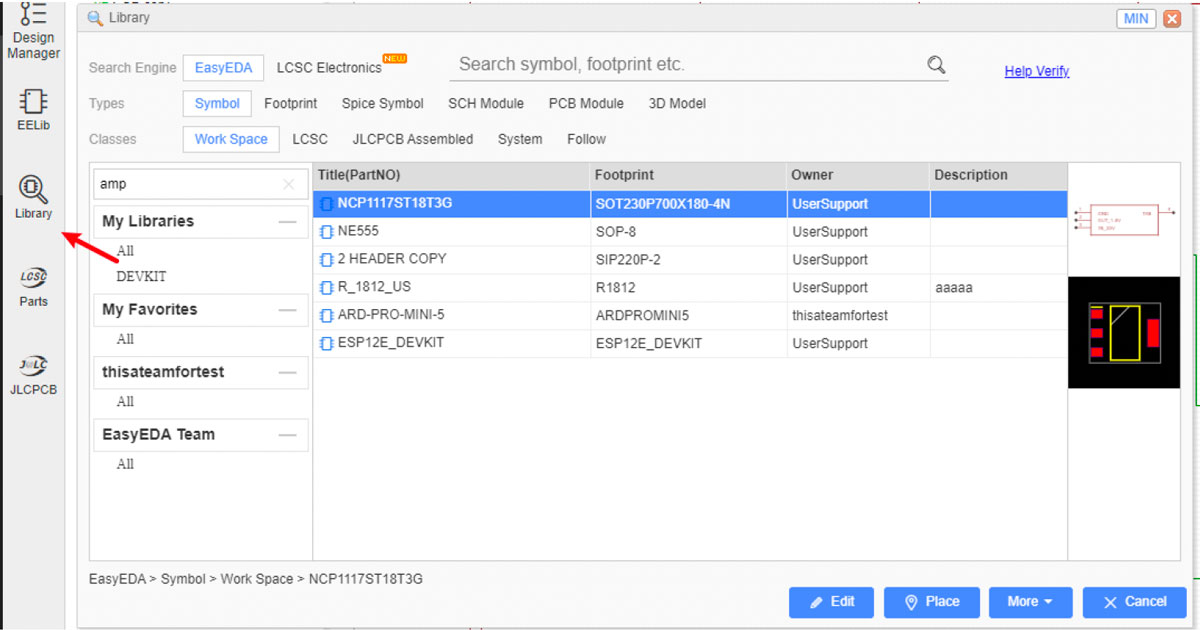1200x630 pixels.
Task: Click the Cancel button
Action: [1134, 602]
